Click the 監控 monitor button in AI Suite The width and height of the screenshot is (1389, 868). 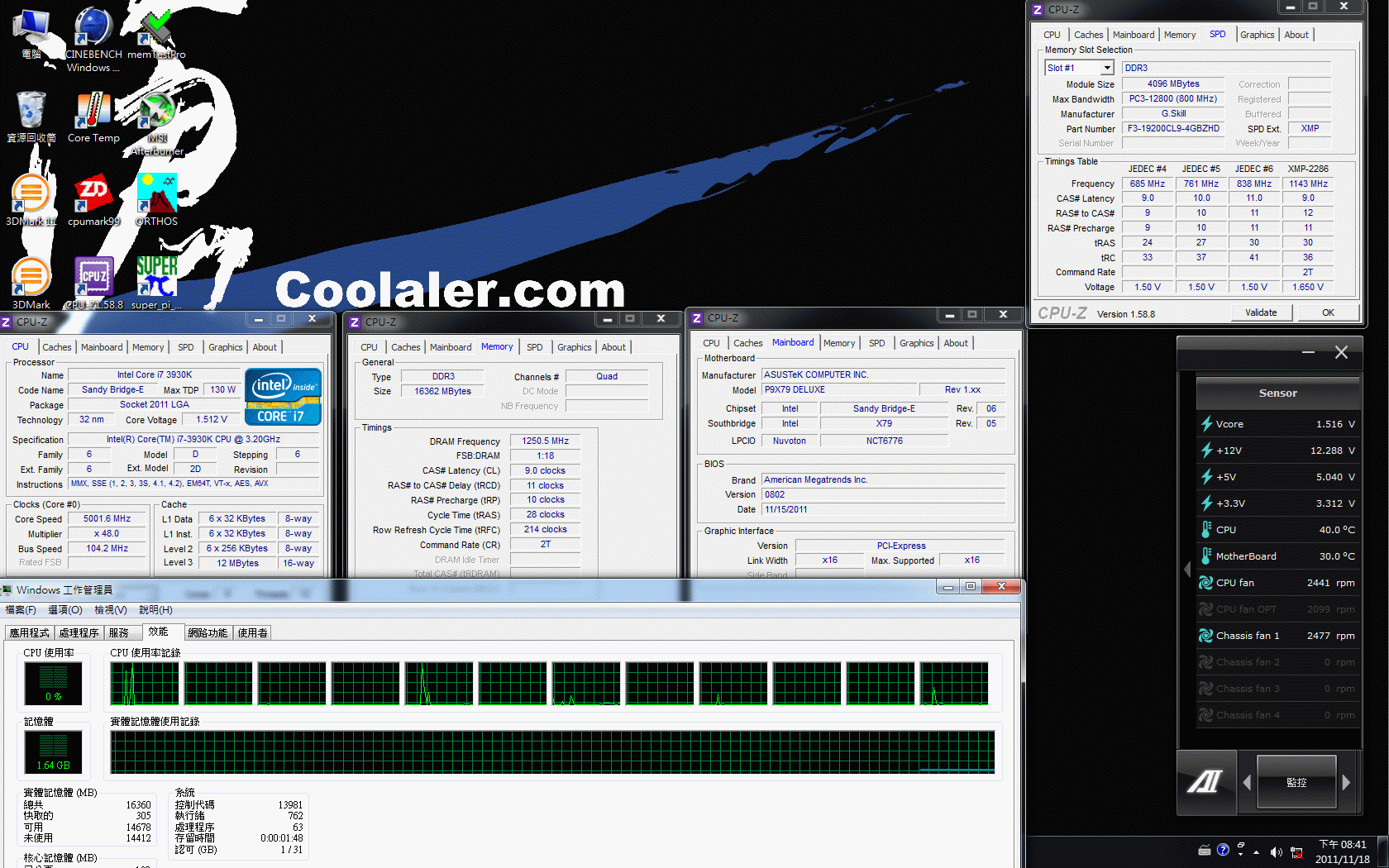(x=1296, y=782)
